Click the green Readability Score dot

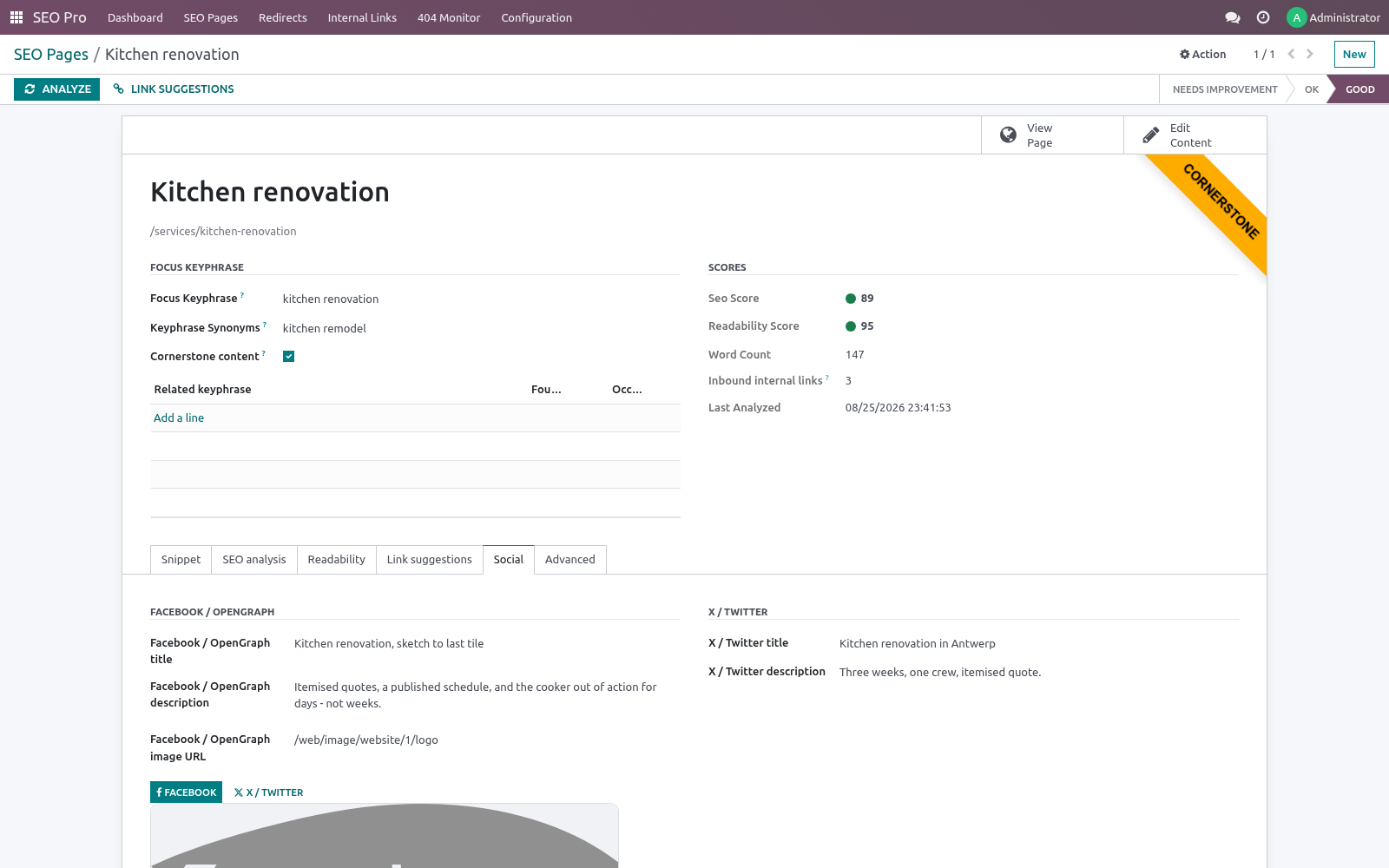(x=851, y=326)
